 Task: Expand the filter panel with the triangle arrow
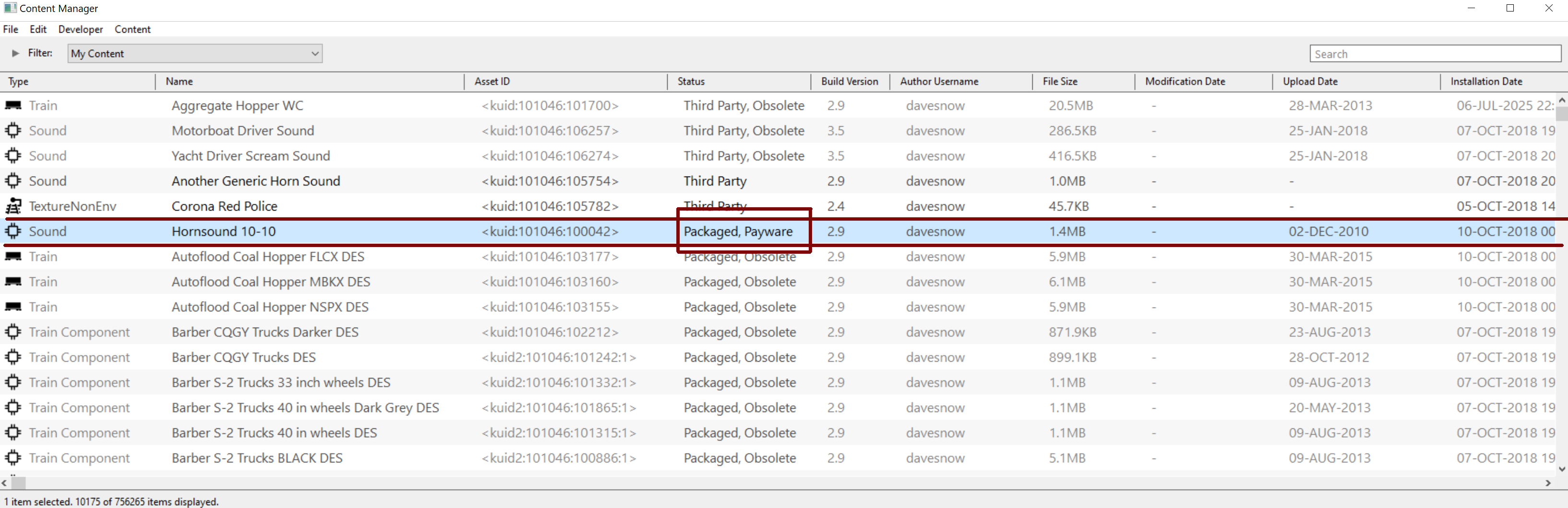(x=15, y=54)
